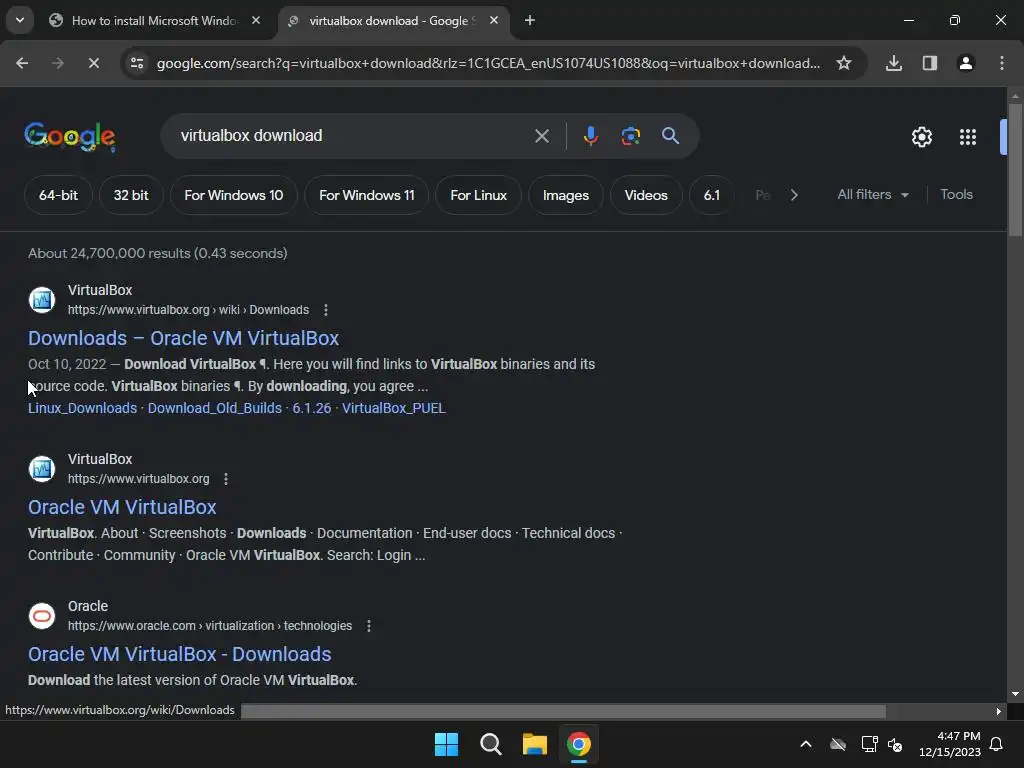This screenshot has width=1024, height=768.
Task: Open the network tray icon
Action: pos(869,744)
